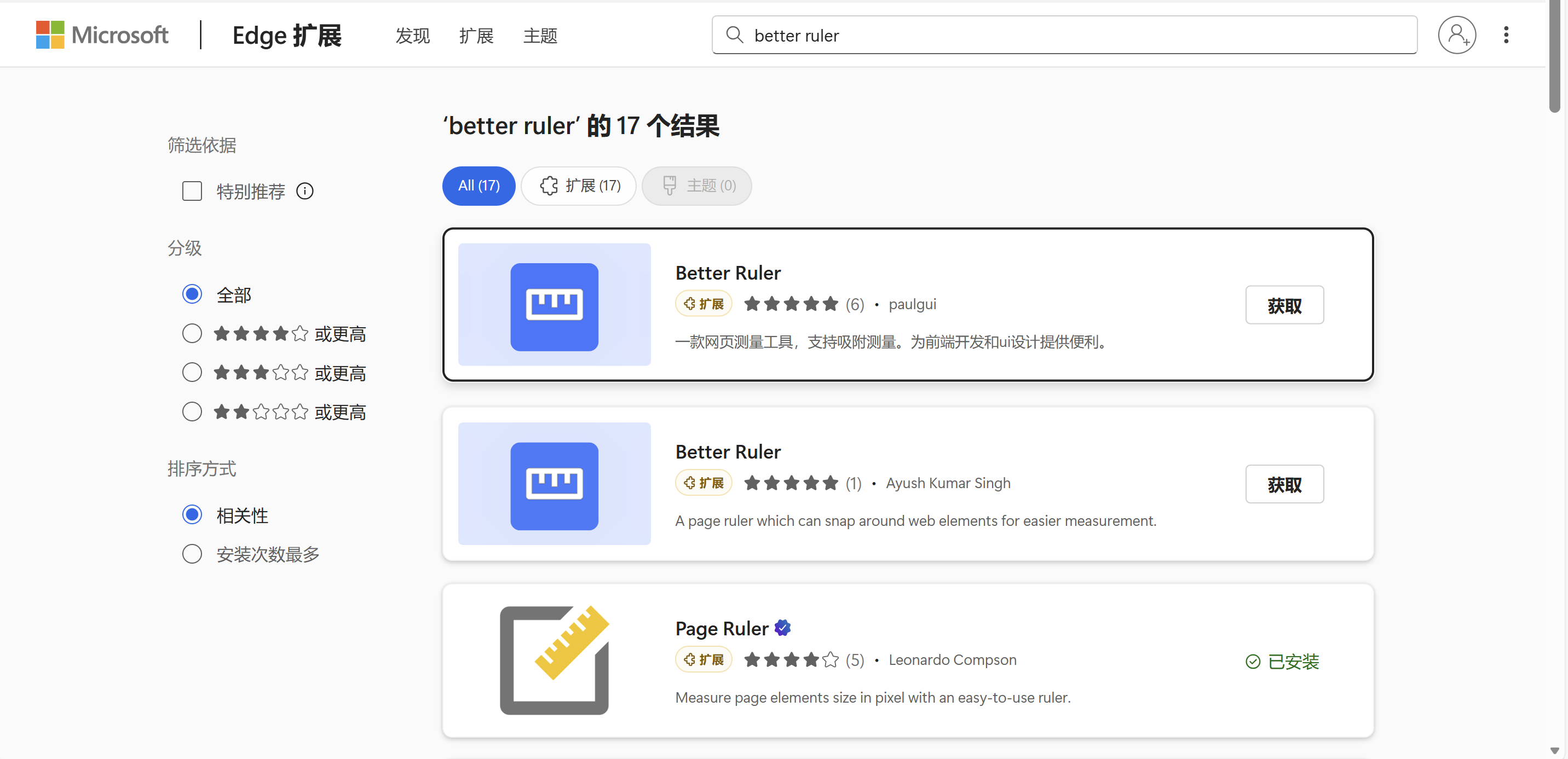Select four stars or higher rating filter
This screenshot has width=1568, height=759.
(x=192, y=333)
